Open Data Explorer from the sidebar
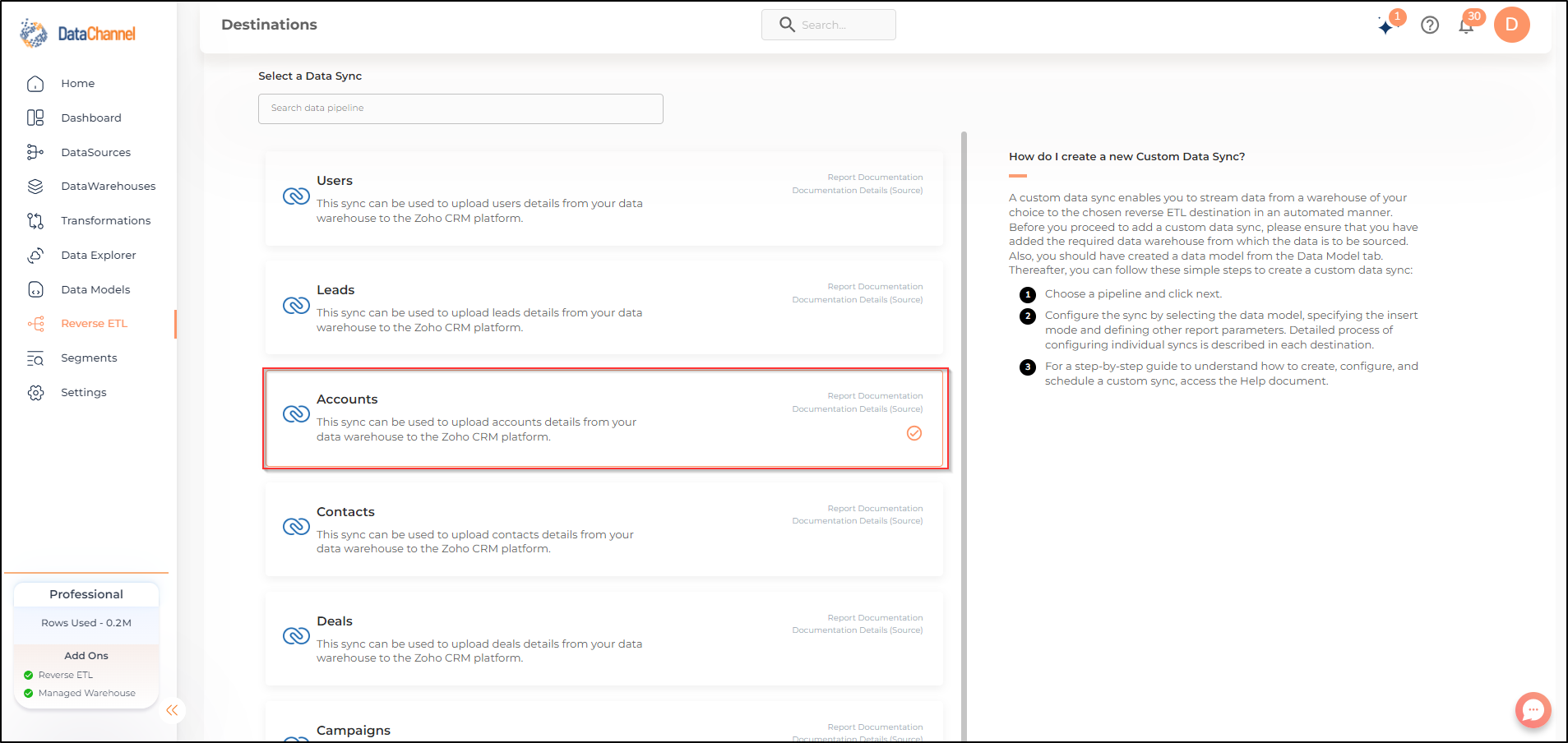The image size is (1568, 743). [x=99, y=256]
